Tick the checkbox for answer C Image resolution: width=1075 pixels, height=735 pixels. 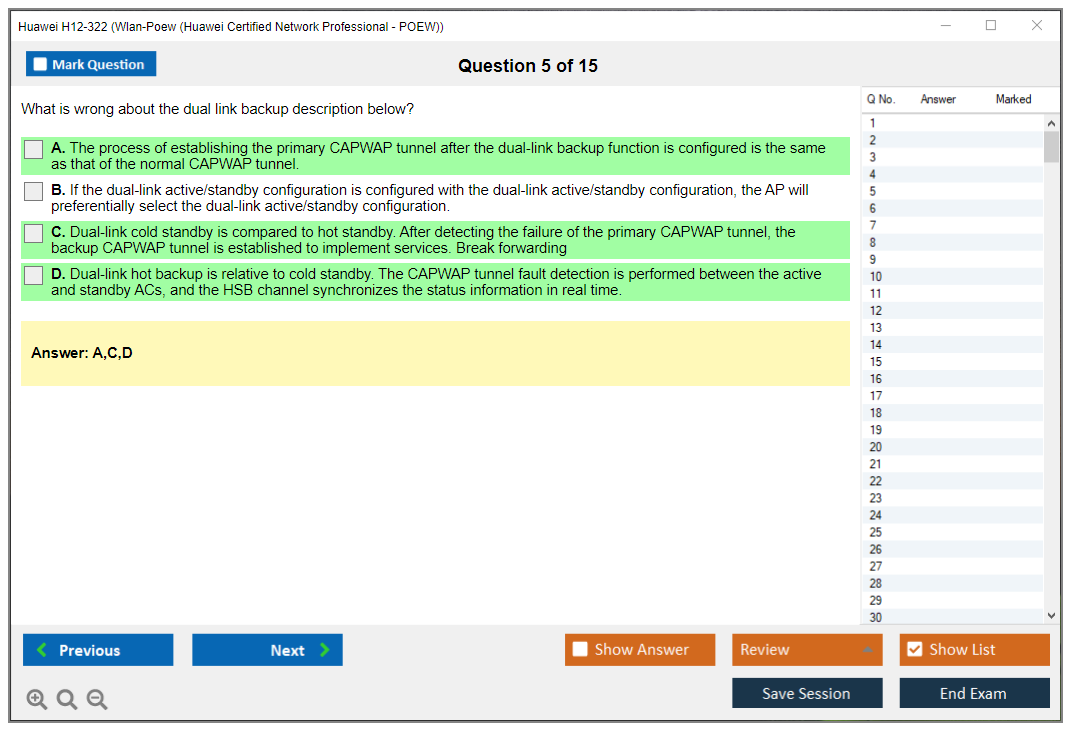click(x=34, y=233)
